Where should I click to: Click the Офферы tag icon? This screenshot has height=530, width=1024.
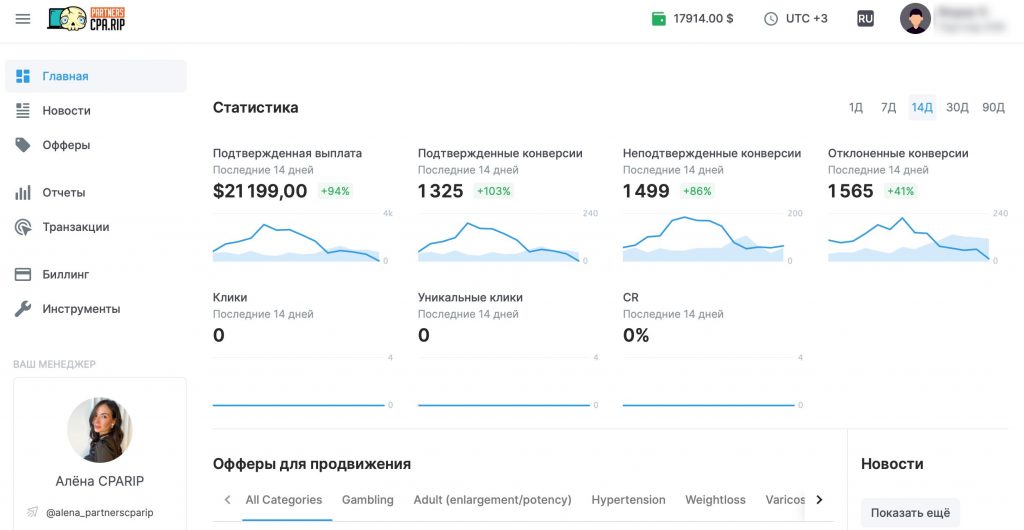point(23,145)
